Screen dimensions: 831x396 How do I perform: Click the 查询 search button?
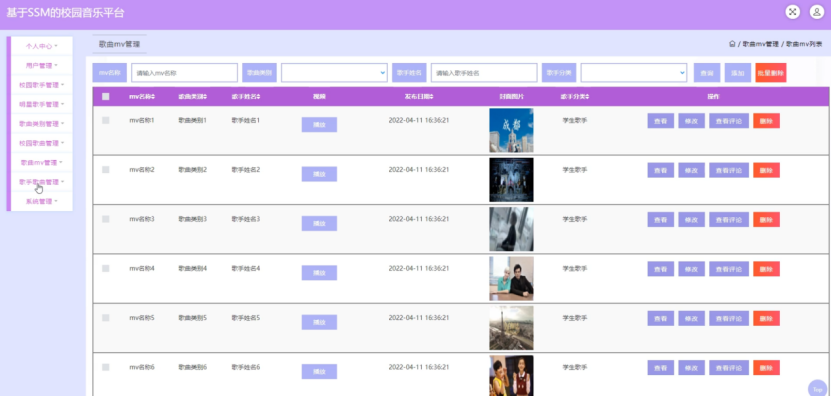pyautogui.click(x=707, y=73)
